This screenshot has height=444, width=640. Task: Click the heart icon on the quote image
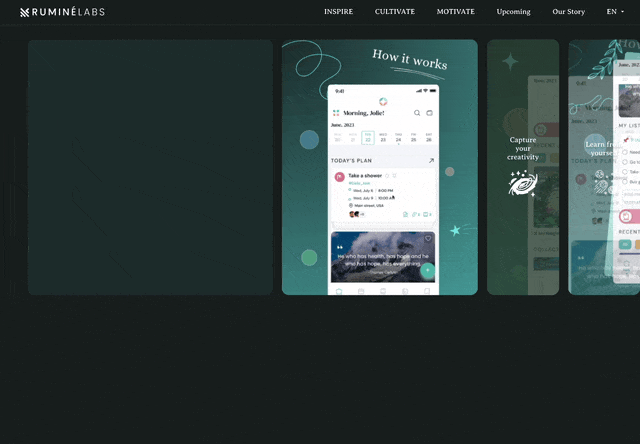pos(428,238)
